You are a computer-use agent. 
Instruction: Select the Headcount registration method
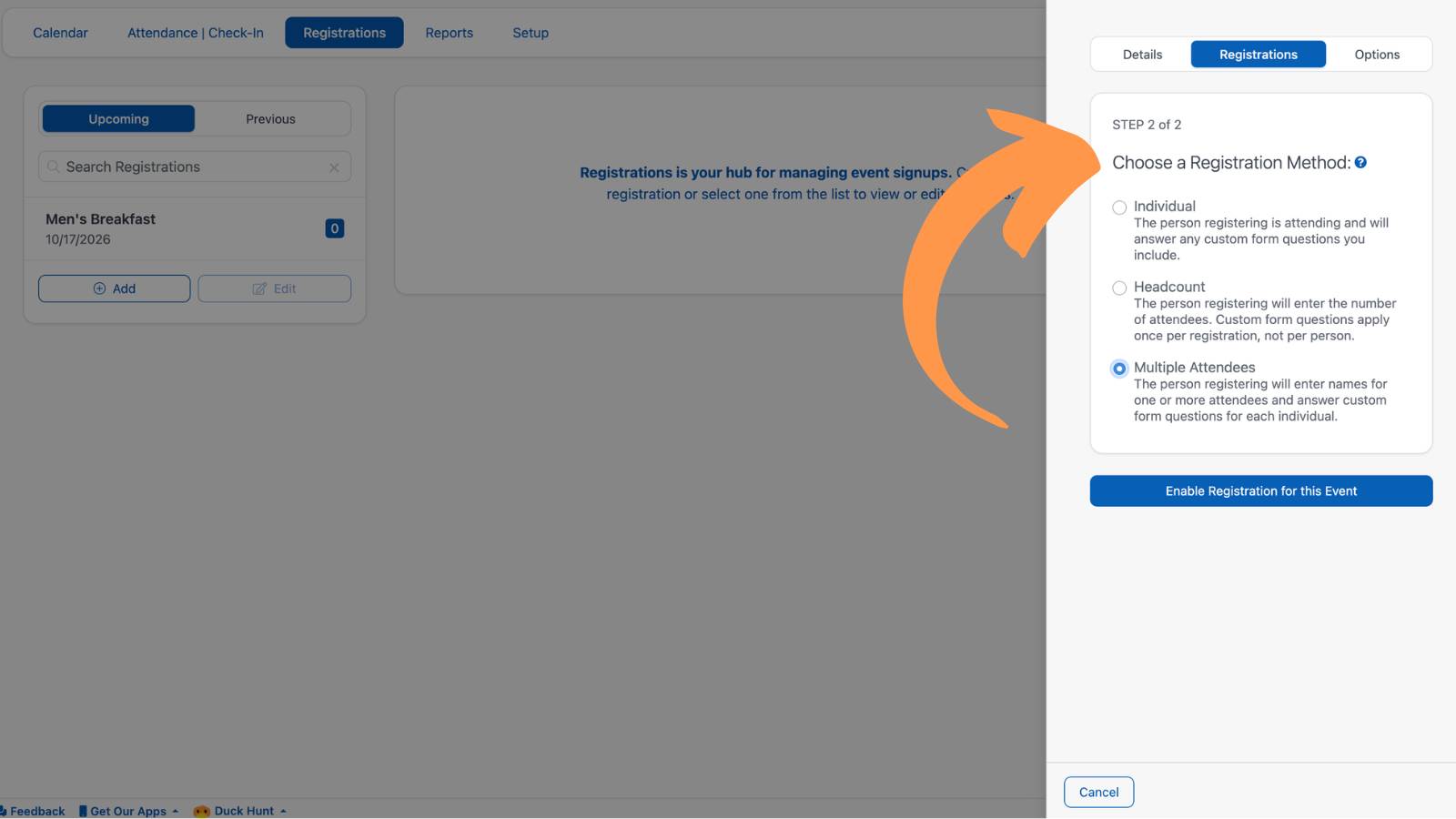[1119, 288]
